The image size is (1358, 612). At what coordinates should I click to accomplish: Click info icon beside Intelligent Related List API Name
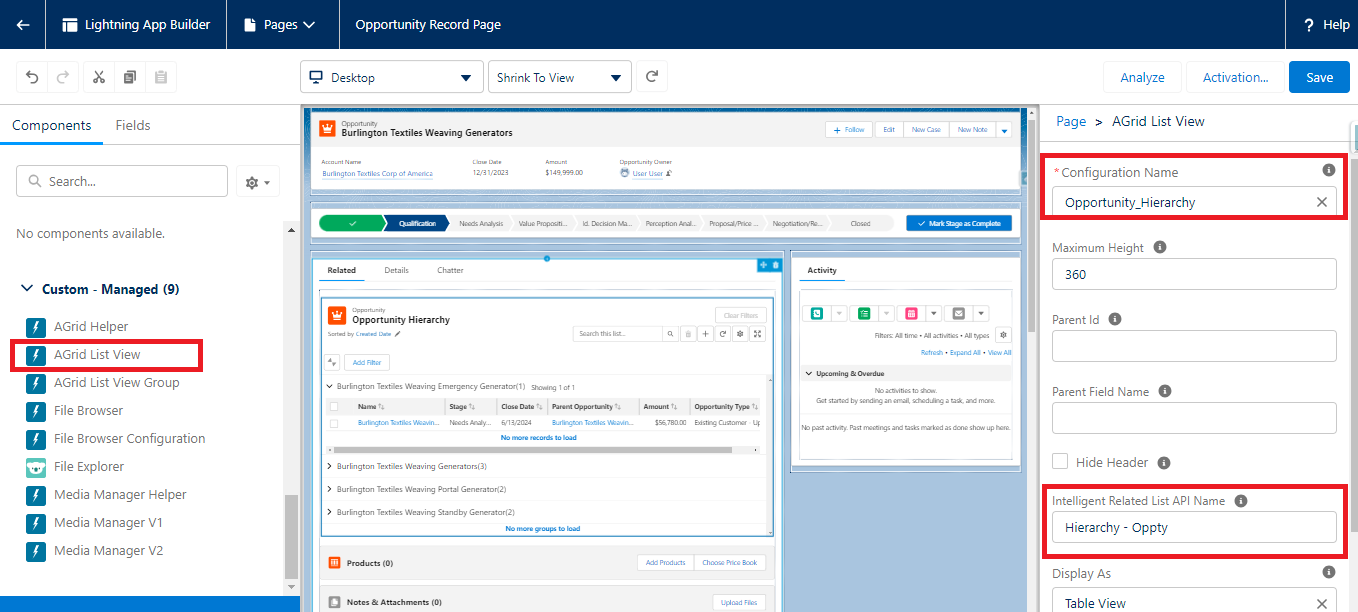1241,500
